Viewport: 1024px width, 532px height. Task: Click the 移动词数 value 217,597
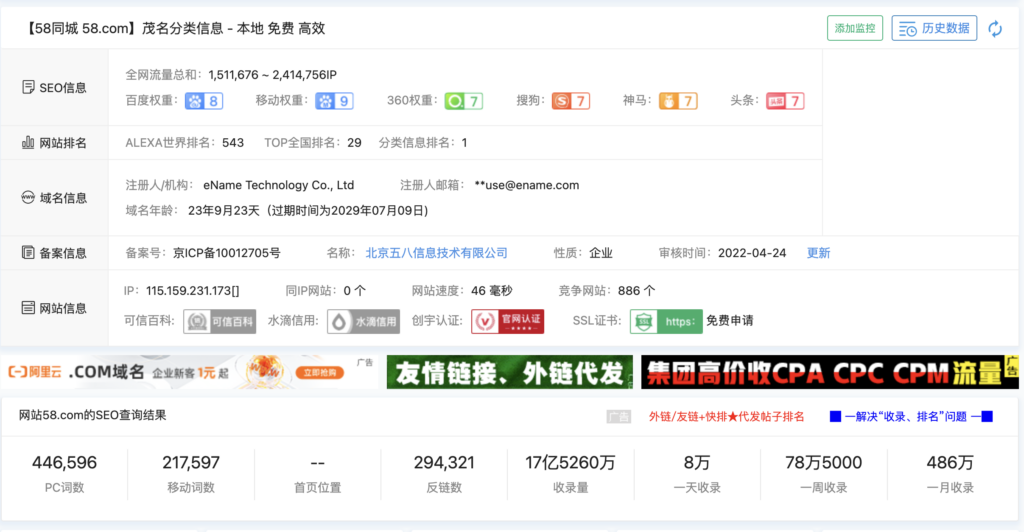pyautogui.click(x=191, y=463)
